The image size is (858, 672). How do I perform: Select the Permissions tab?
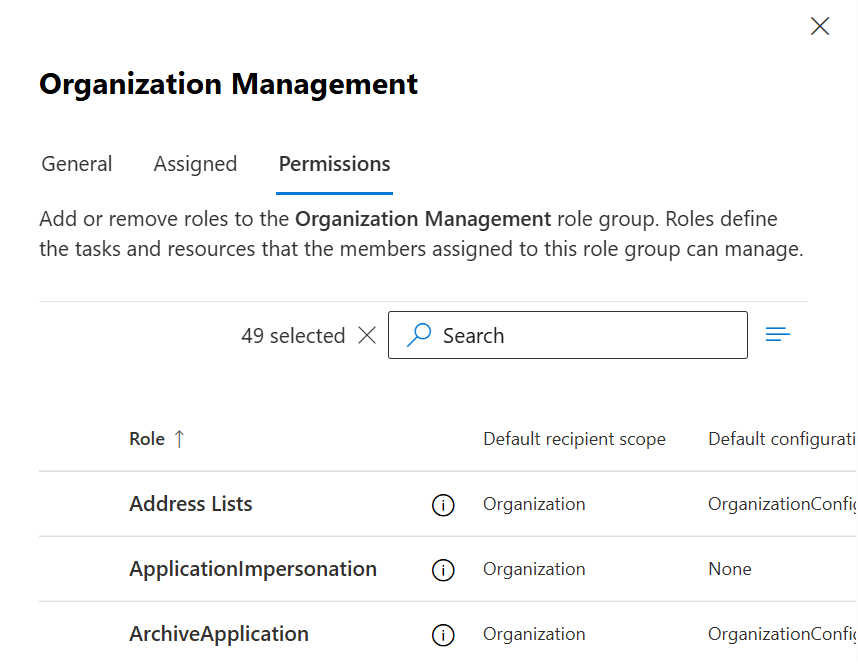334,164
